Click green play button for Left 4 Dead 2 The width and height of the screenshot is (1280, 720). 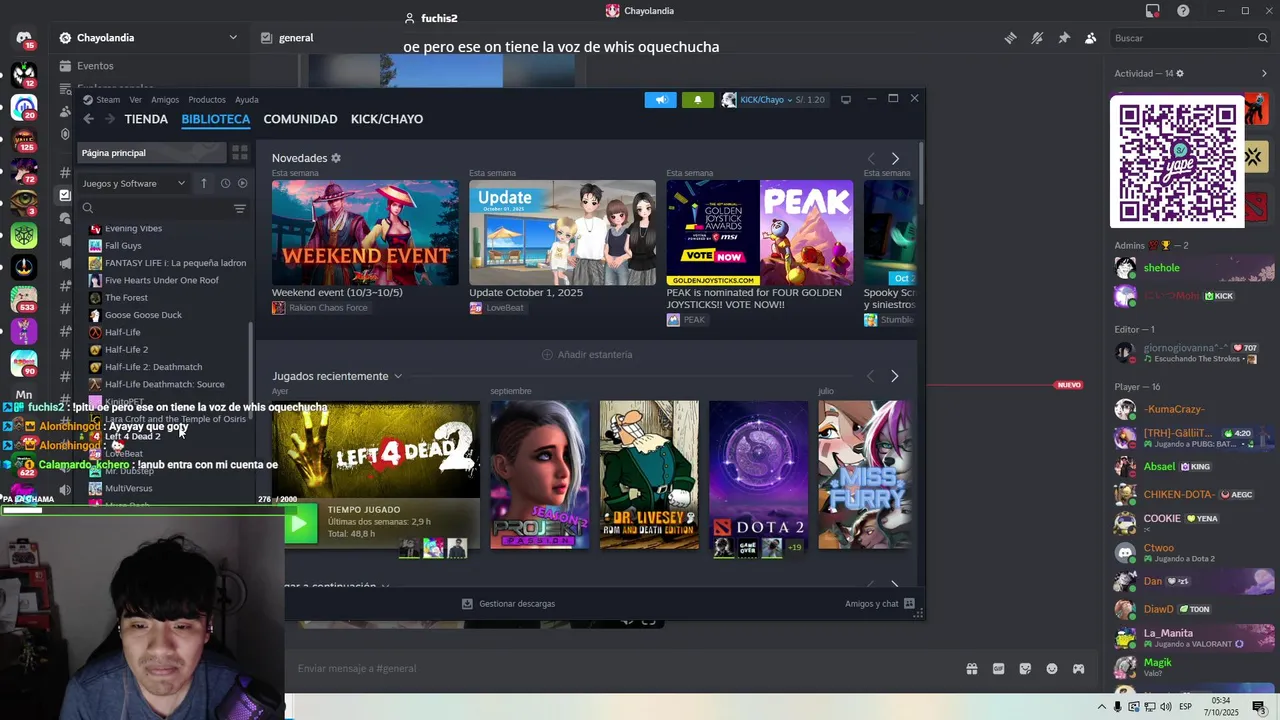(x=299, y=523)
